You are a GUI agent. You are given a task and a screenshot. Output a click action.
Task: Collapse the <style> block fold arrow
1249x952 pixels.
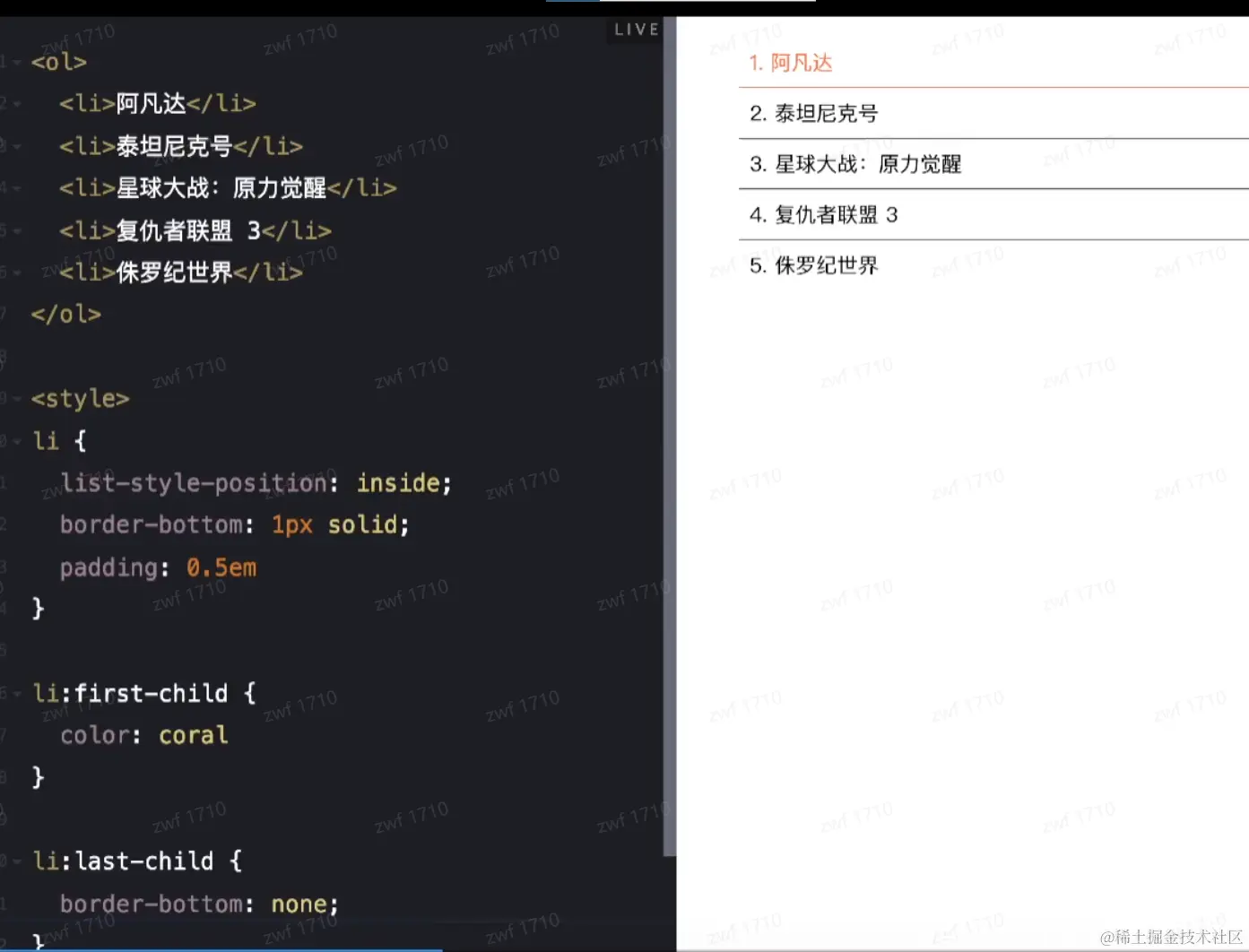point(17,399)
